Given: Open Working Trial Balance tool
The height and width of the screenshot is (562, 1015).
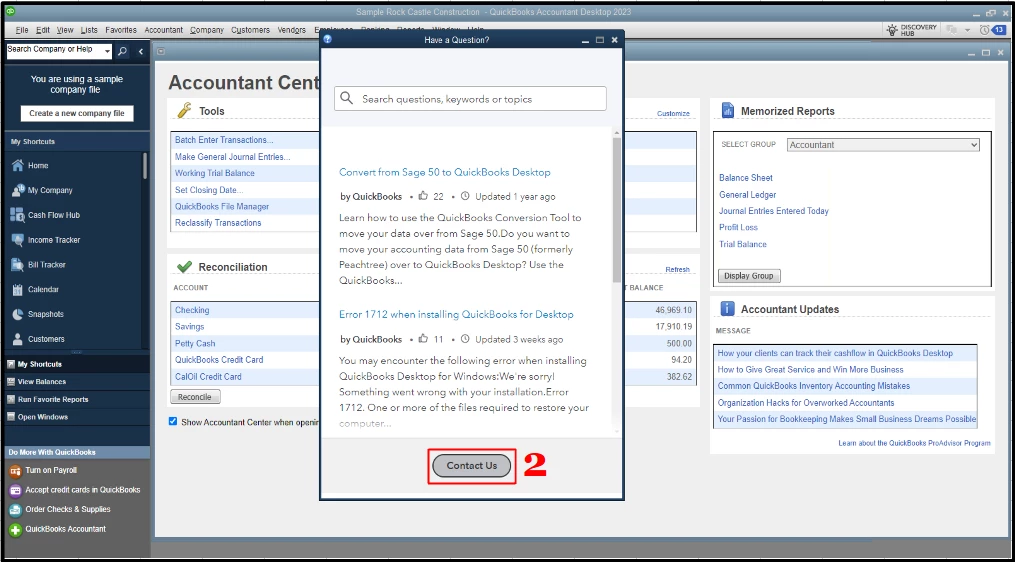Looking at the screenshot, I should click(215, 174).
